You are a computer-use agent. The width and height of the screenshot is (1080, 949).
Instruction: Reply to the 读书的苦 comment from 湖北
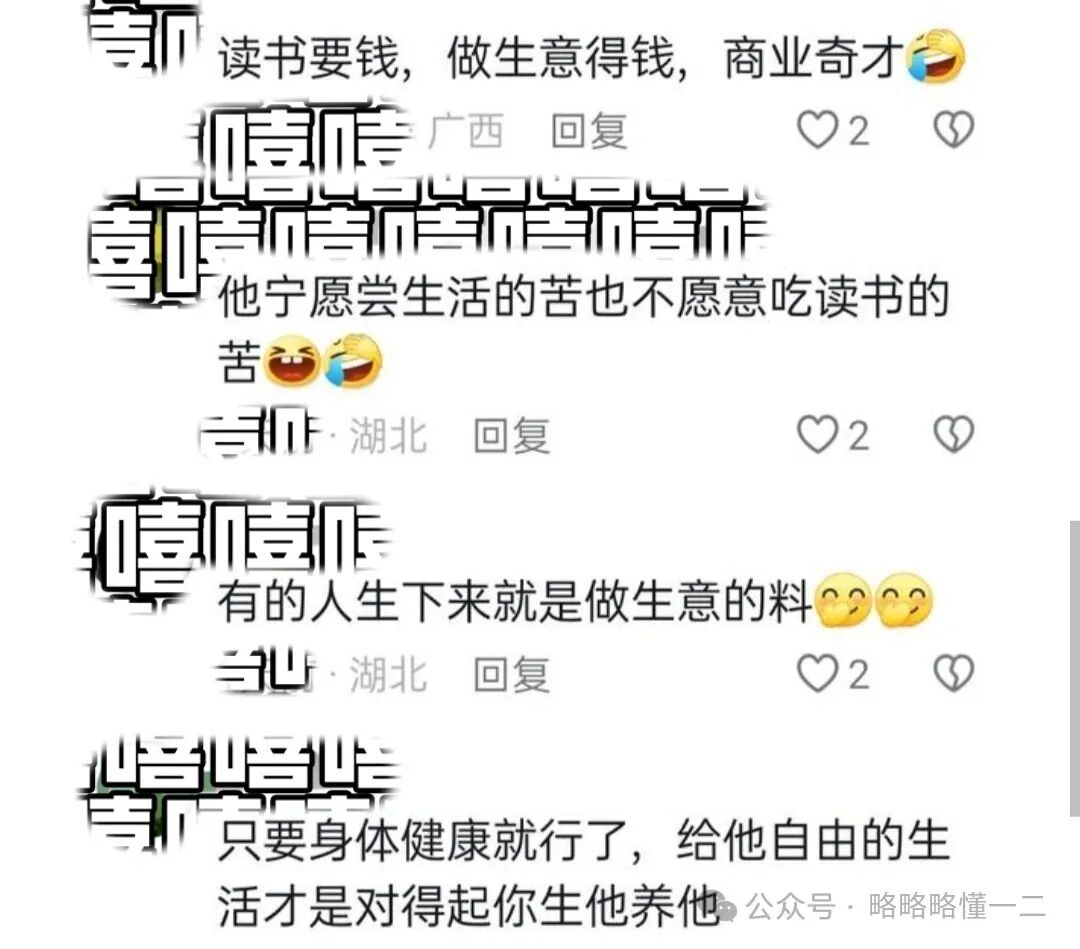(512, 435)
